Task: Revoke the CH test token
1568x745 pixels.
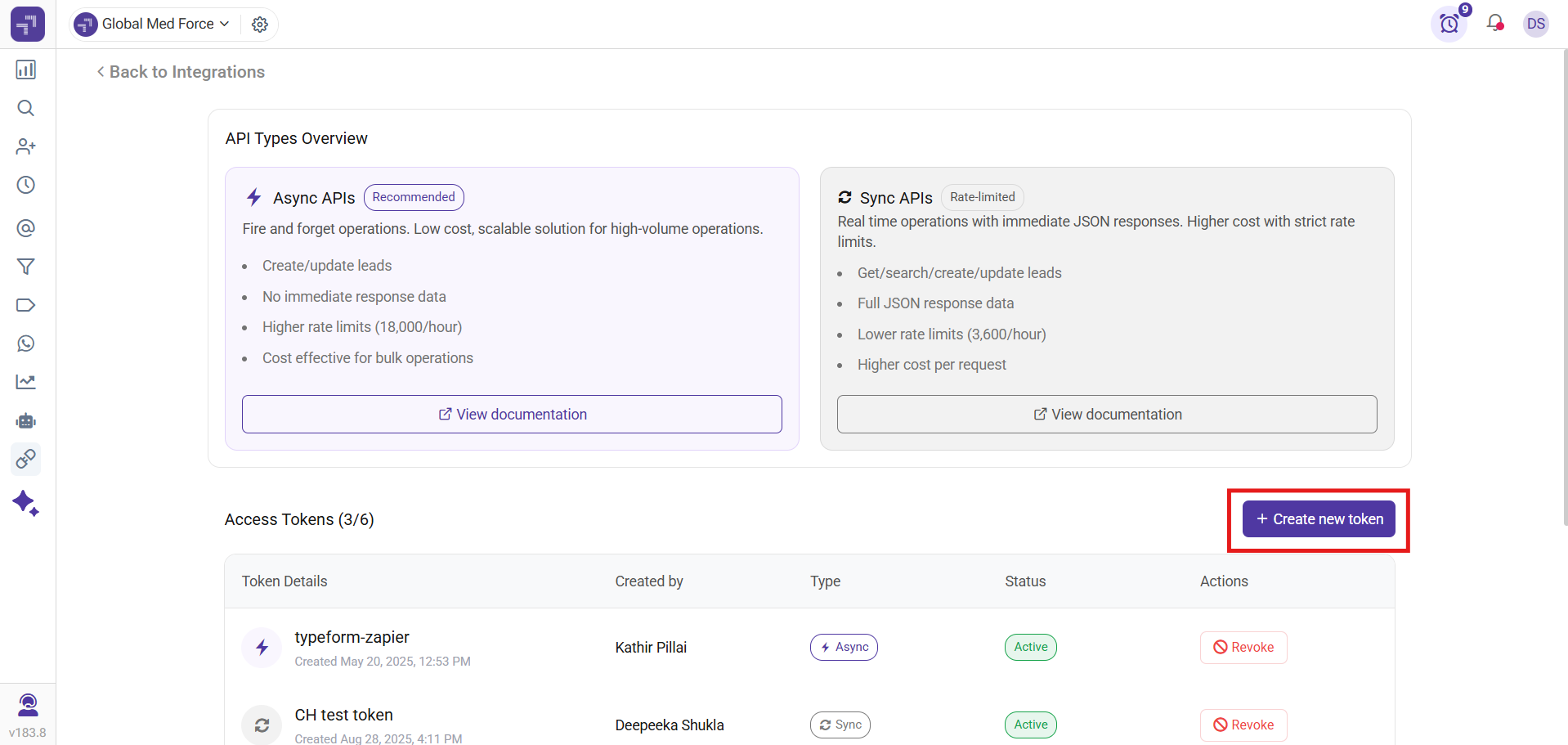Action: [1243, 725]
